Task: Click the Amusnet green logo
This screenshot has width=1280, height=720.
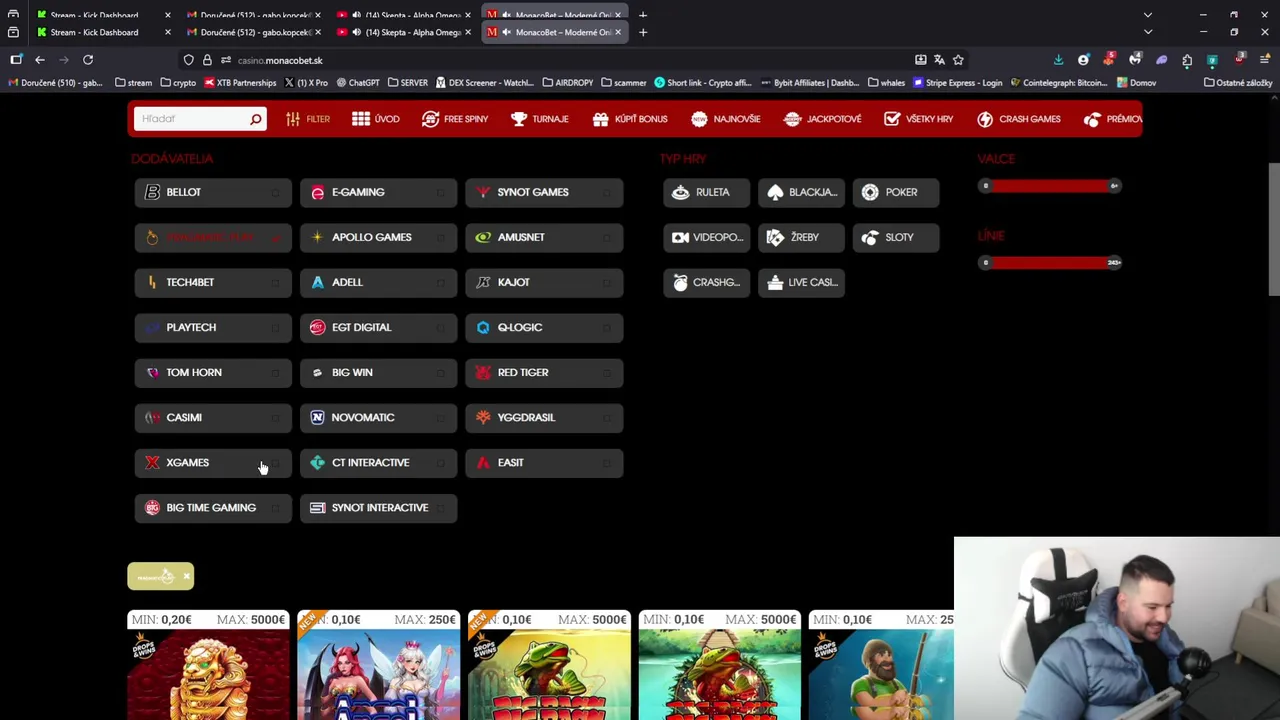Action: 483,237
